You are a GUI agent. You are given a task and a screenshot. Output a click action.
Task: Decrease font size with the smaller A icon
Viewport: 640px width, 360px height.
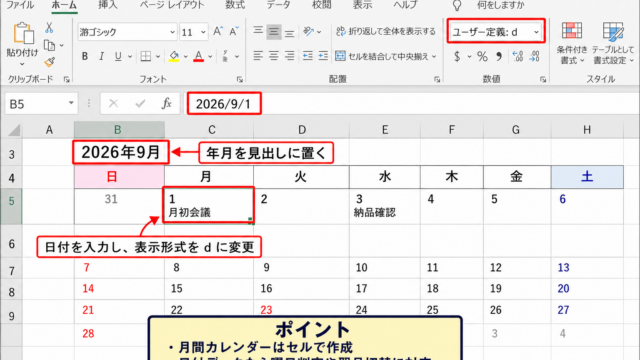(234, 31)
